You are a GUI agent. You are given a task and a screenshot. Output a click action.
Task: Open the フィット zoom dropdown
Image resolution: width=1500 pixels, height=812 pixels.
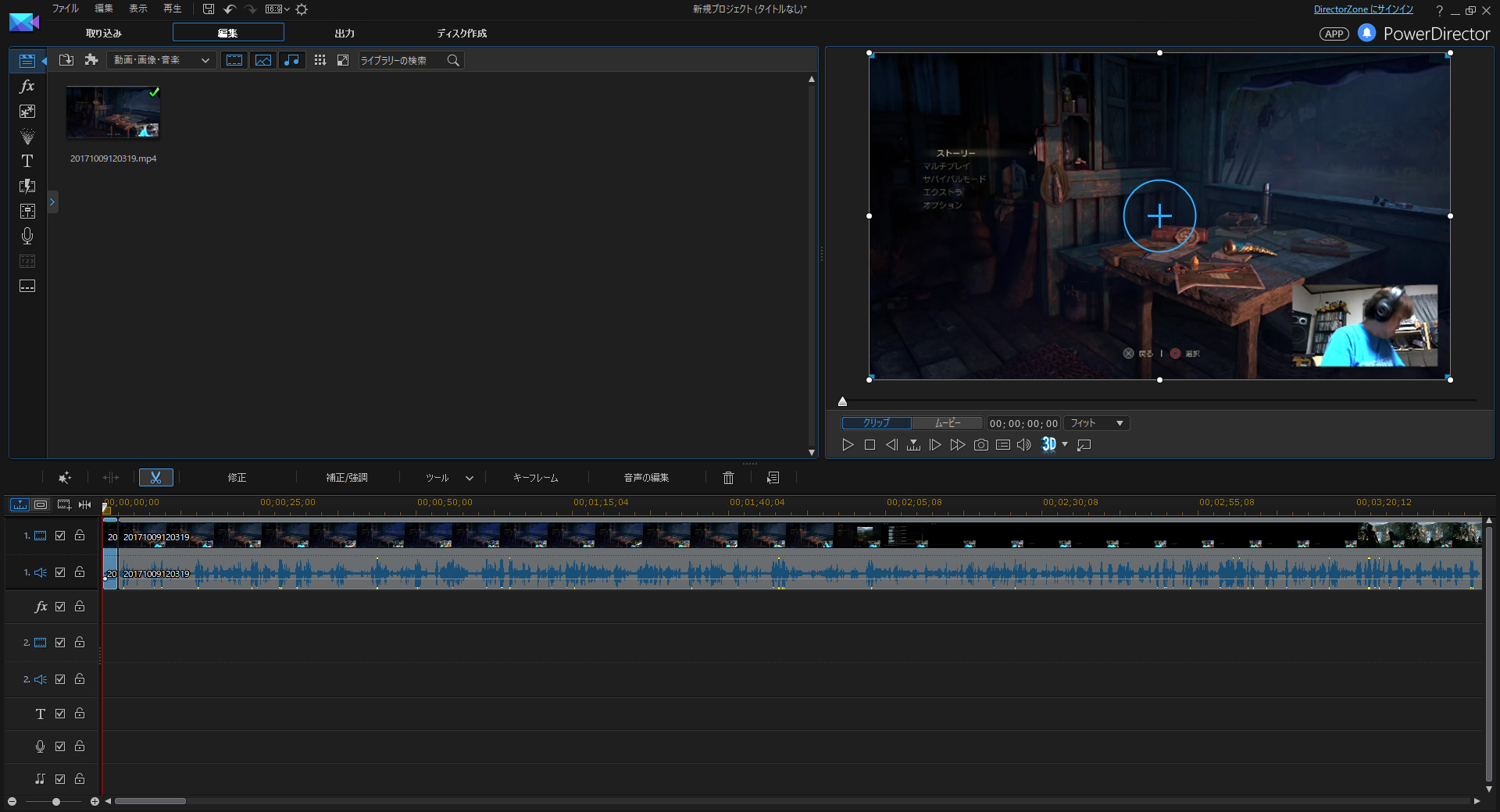1097,423
